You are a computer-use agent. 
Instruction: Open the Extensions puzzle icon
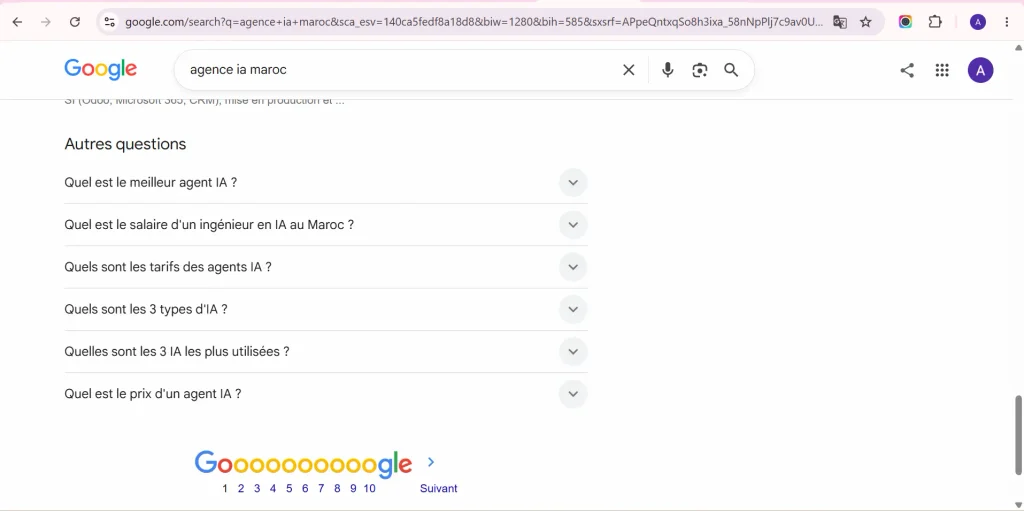935,22
